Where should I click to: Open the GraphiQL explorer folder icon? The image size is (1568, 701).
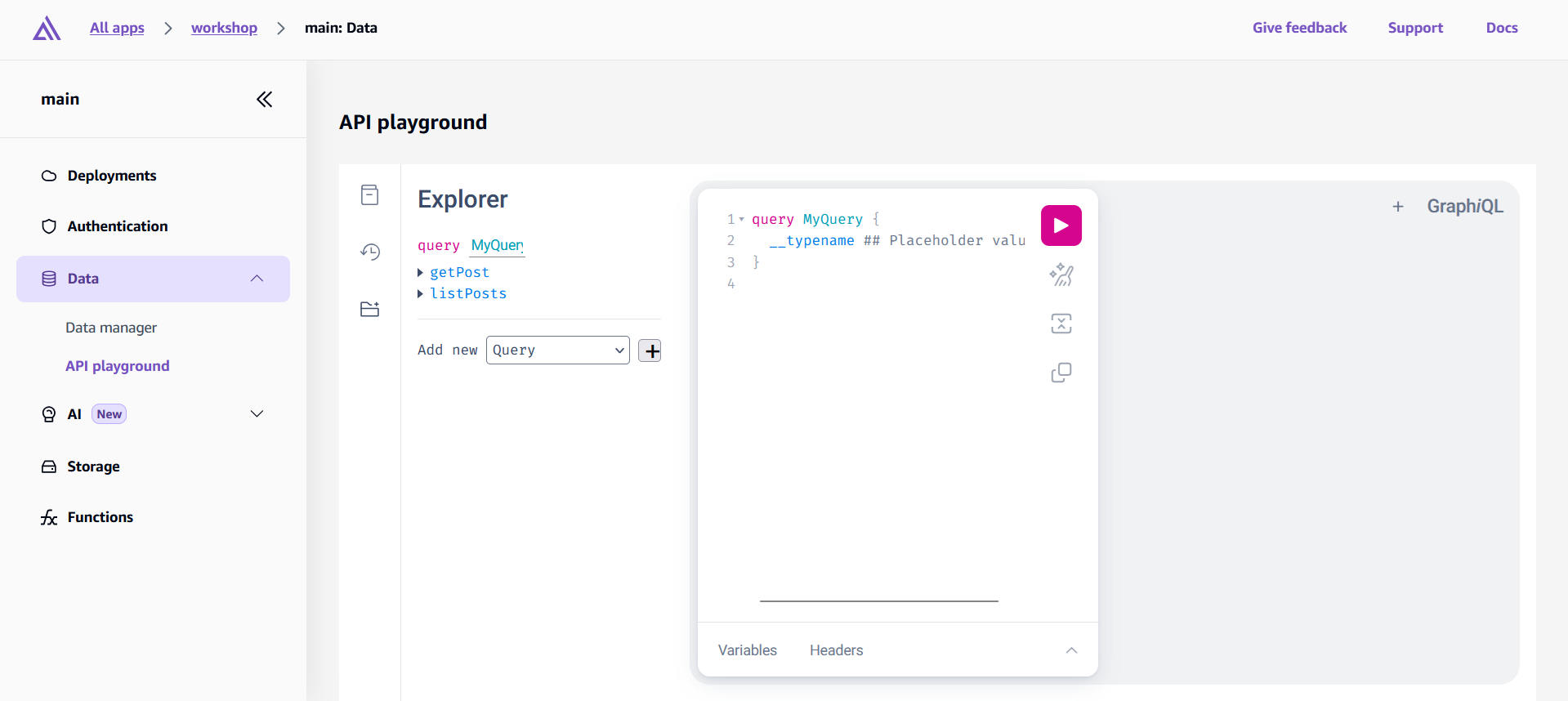(x=370, y=309)
